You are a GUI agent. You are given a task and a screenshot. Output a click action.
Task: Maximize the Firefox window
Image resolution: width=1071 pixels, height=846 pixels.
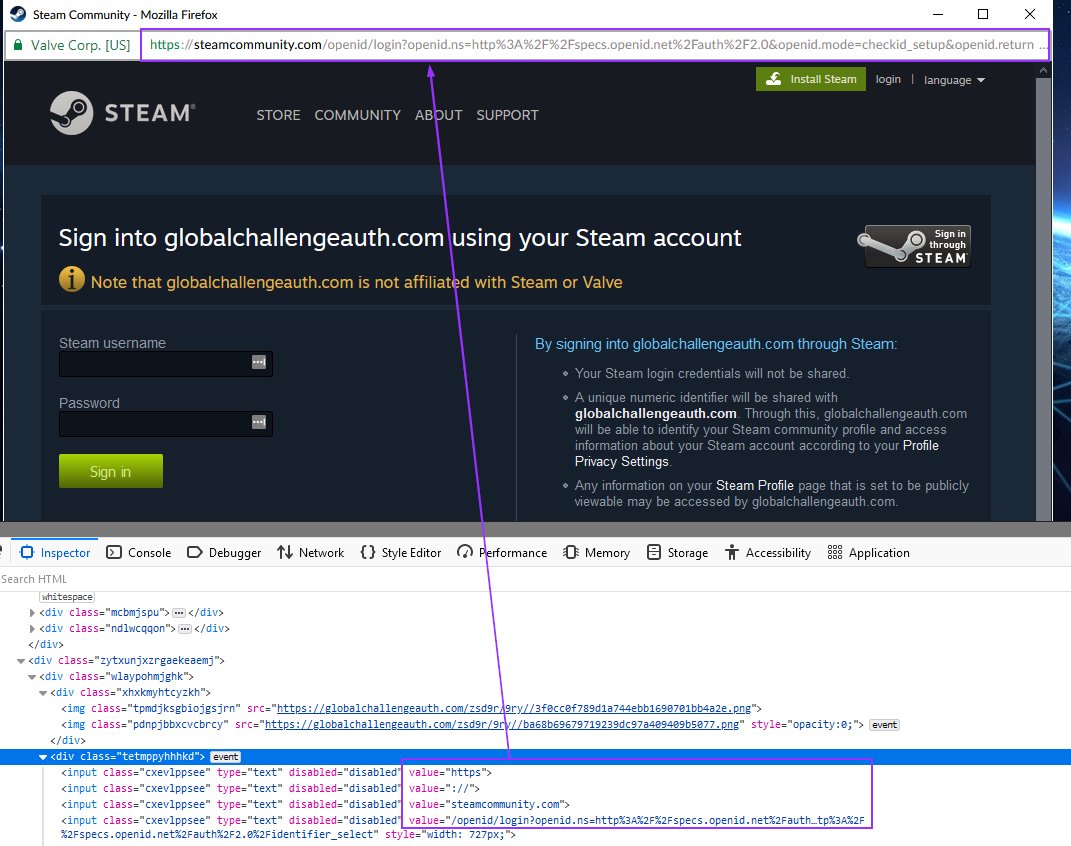pyautogui.click(x=983, y=14)
